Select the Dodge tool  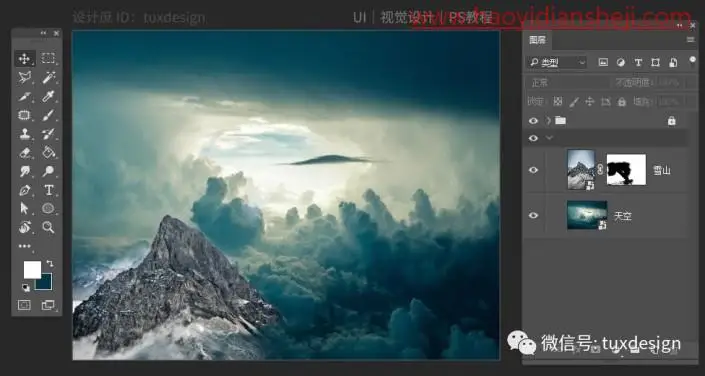click(48, 171)
